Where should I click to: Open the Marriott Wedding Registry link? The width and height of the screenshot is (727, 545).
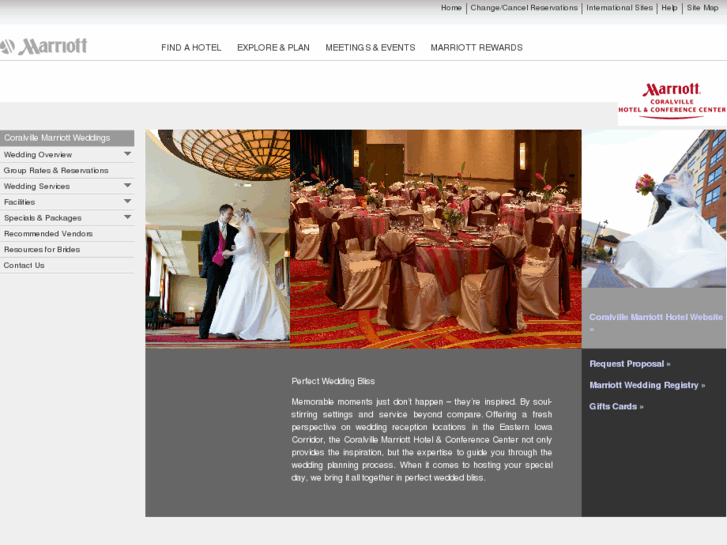[647, 385]
